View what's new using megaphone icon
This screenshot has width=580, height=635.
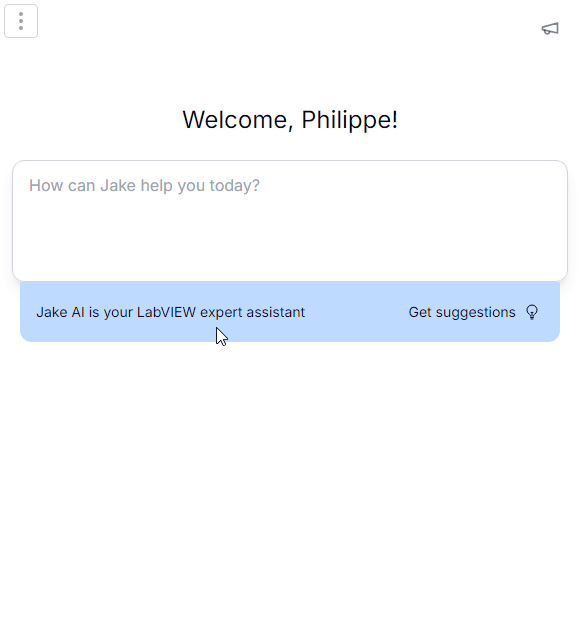click(550, 28)
